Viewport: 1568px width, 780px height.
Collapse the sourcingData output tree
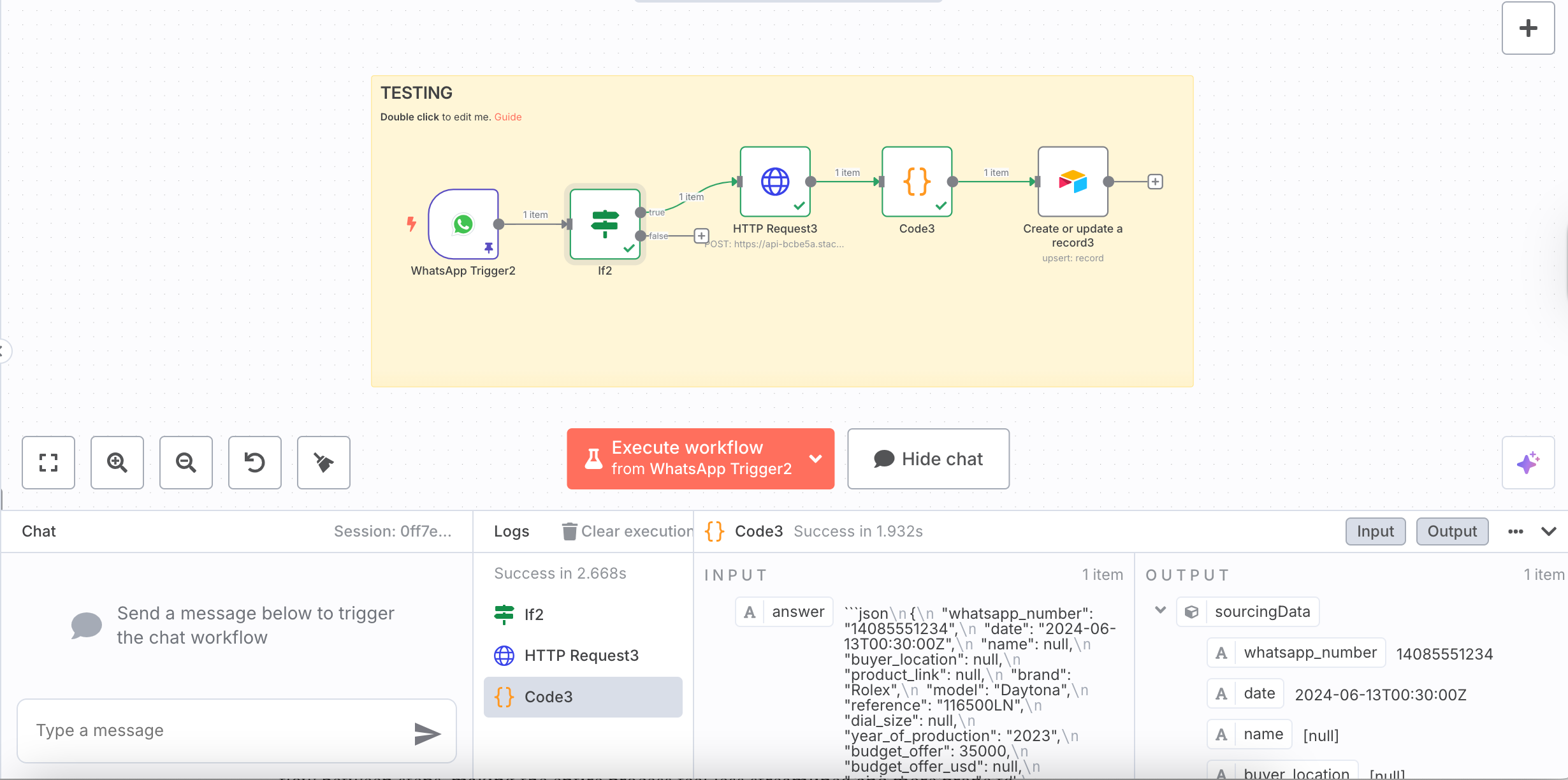click(x=1161, y=610)
